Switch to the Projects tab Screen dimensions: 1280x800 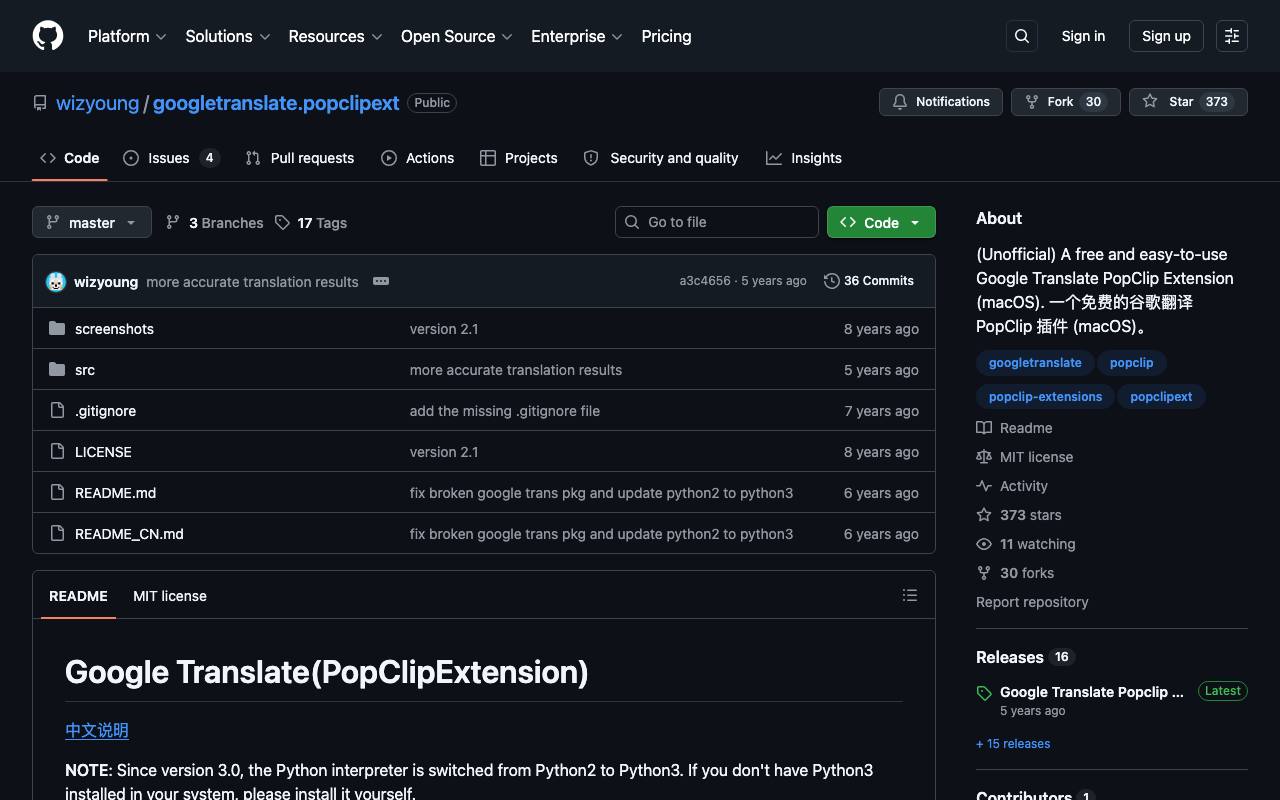click(x=519, y=158)
